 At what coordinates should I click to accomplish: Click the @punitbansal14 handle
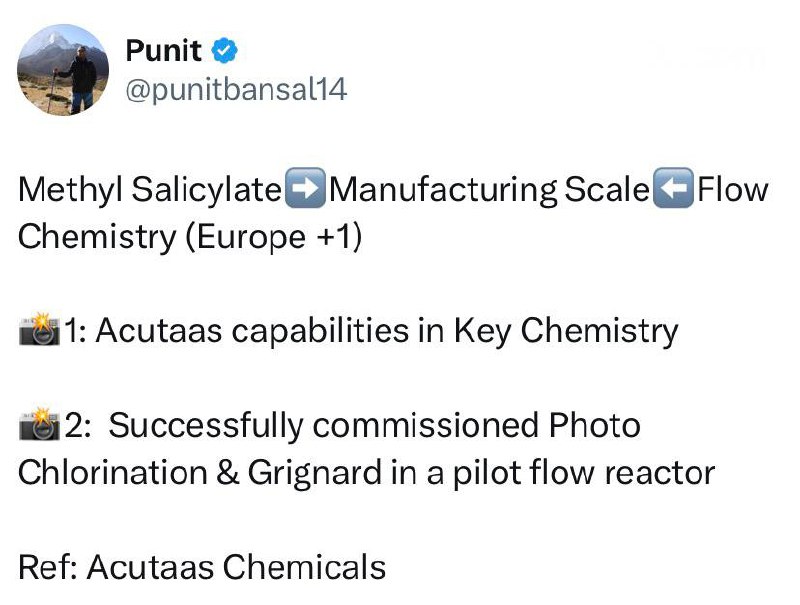click(235, 90)
